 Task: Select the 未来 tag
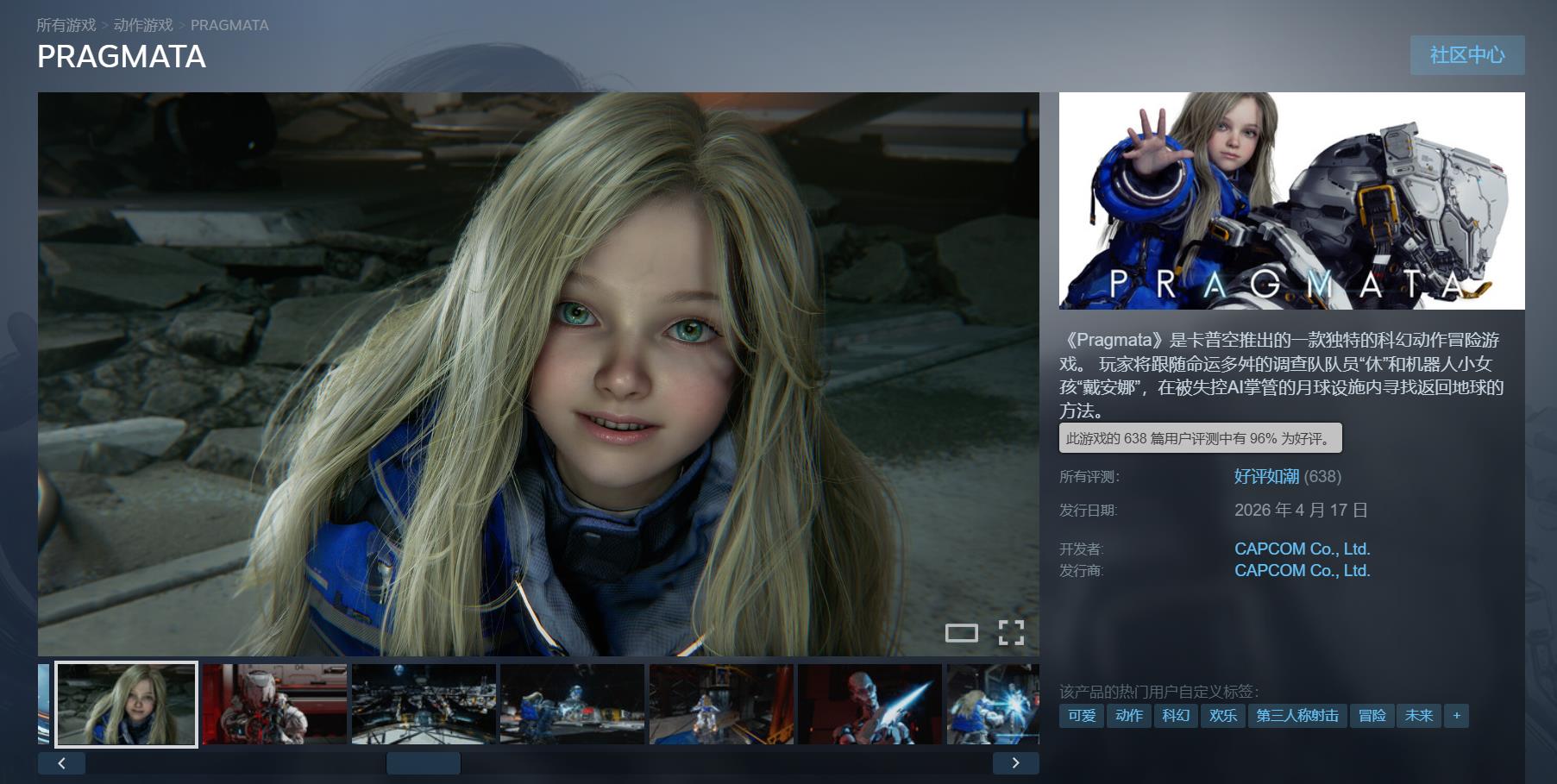click(1418, 715)
